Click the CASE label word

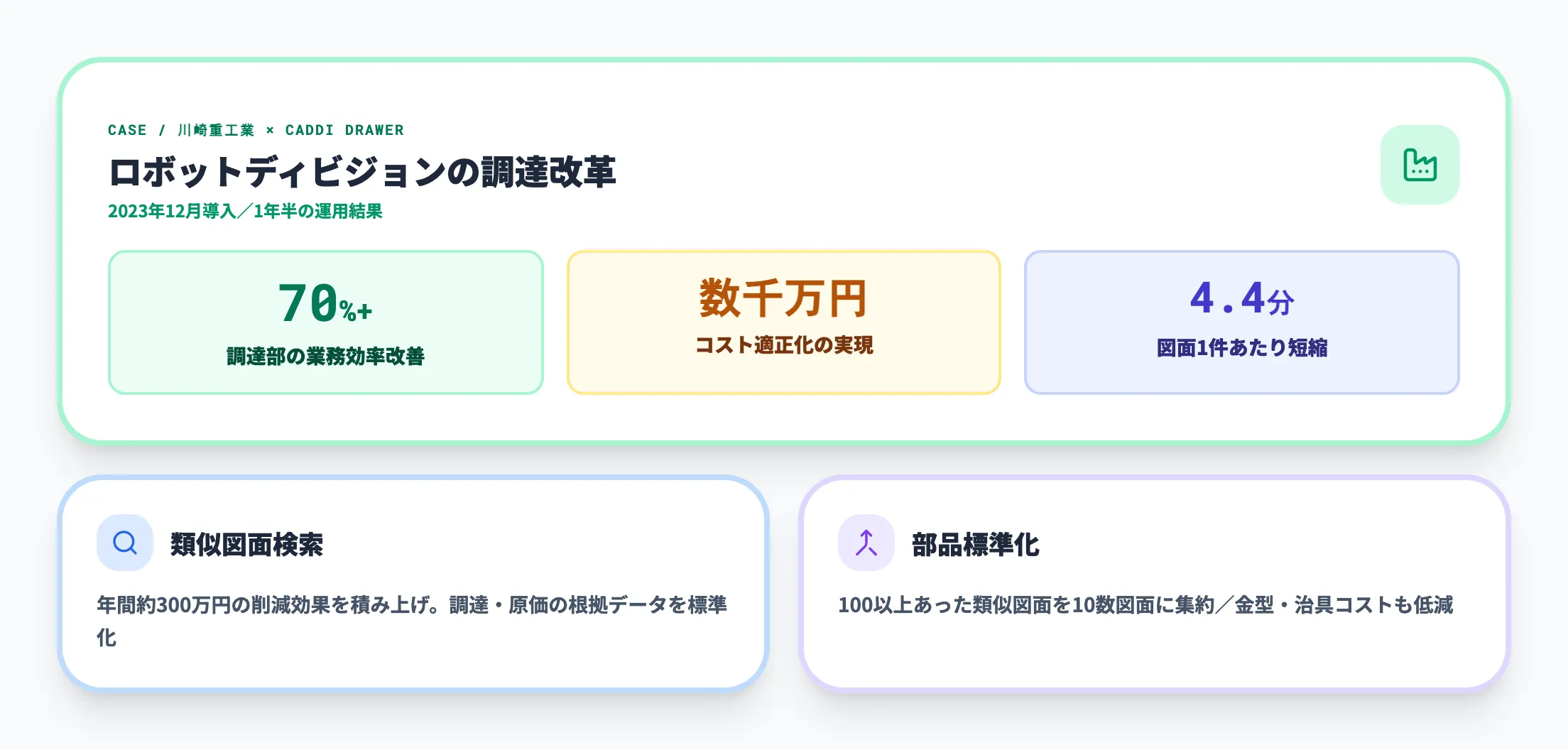pyautogui.click(x=127, y=130)
